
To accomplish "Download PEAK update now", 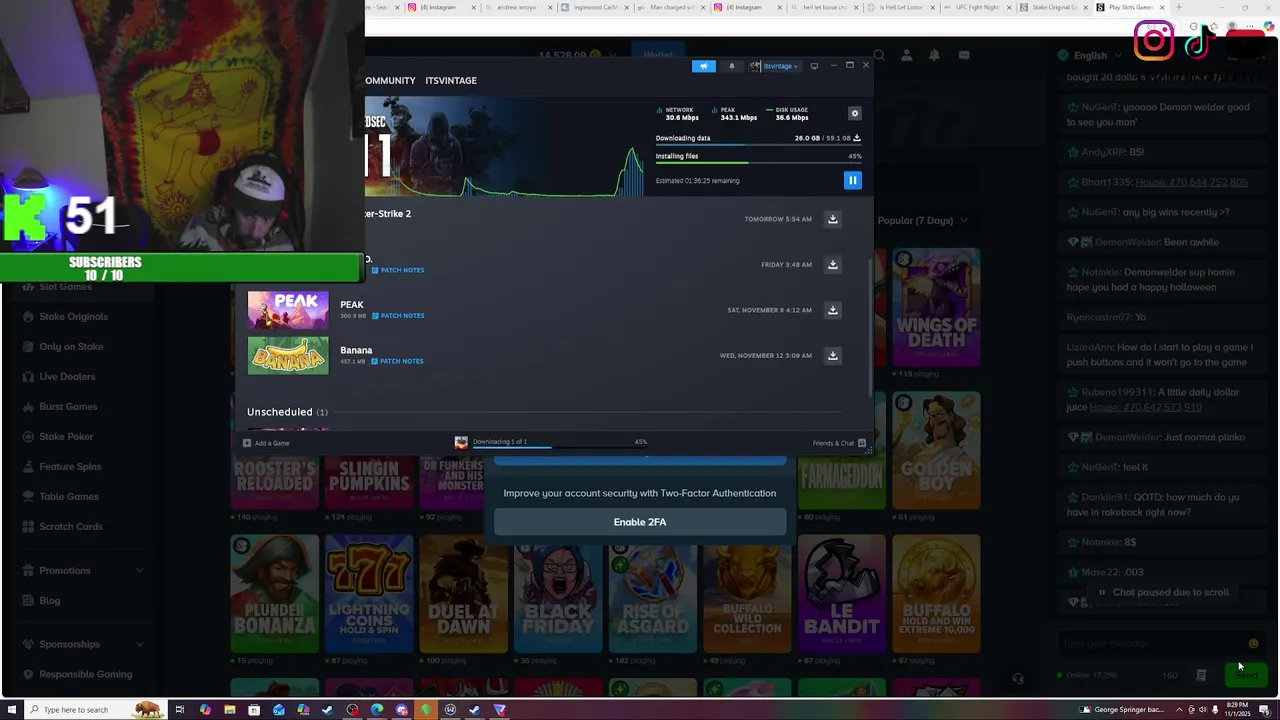I will [x=832, y=310].
